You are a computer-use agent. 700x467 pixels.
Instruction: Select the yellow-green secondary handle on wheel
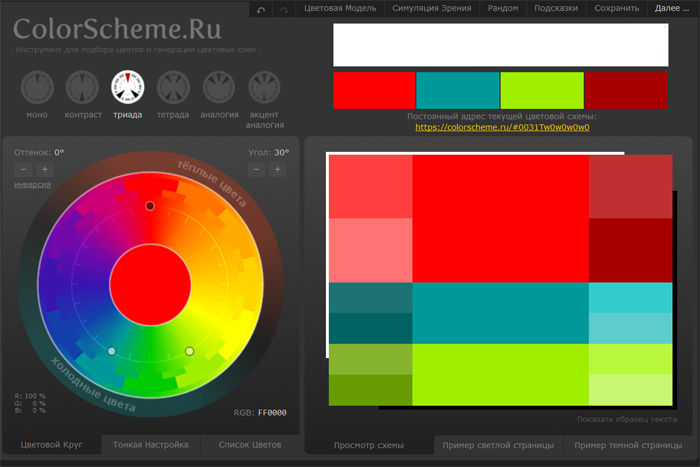pyautogui.click(x=189, y=351)
